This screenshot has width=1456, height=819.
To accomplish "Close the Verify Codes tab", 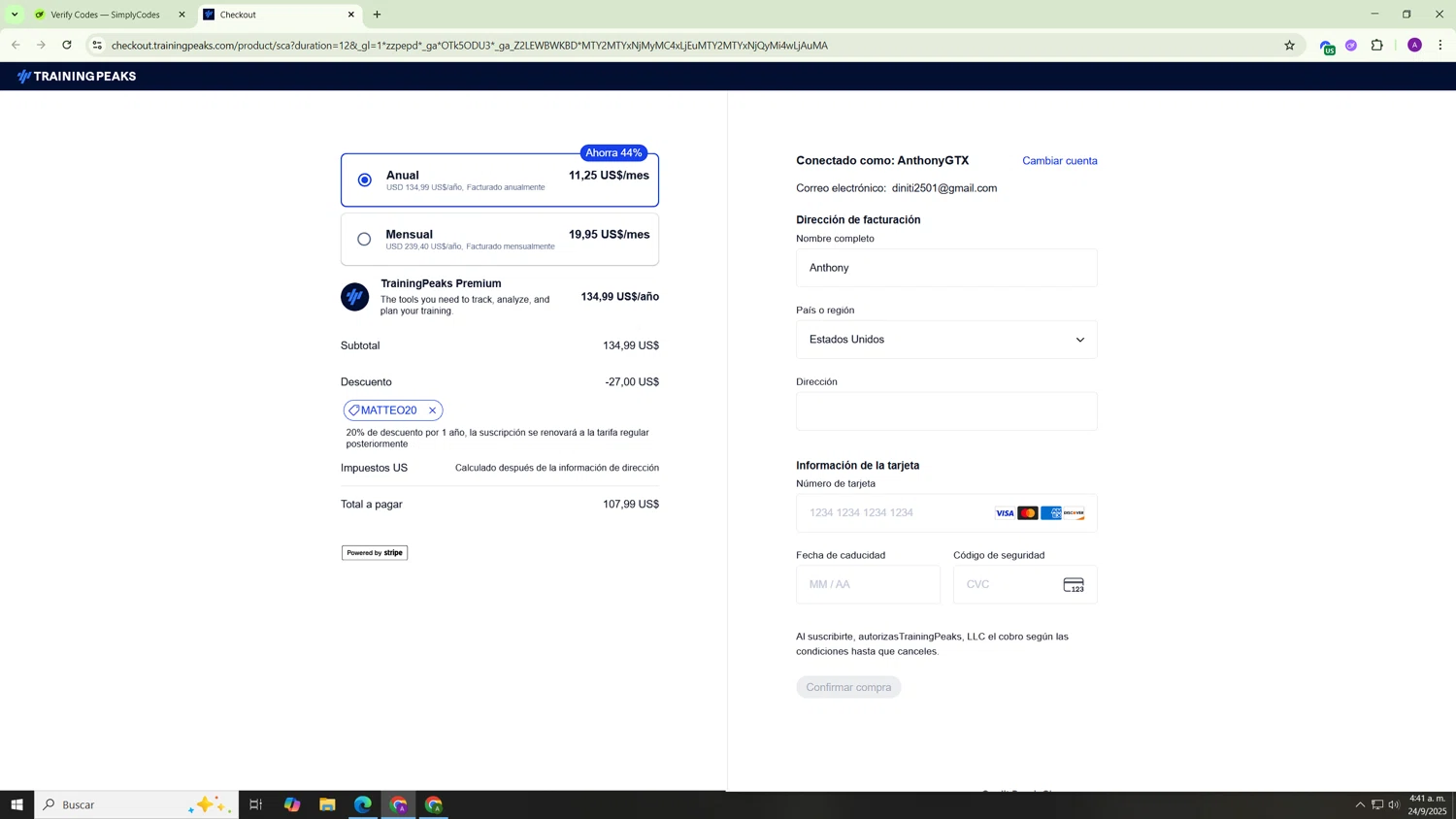I will tap(182, 15).
